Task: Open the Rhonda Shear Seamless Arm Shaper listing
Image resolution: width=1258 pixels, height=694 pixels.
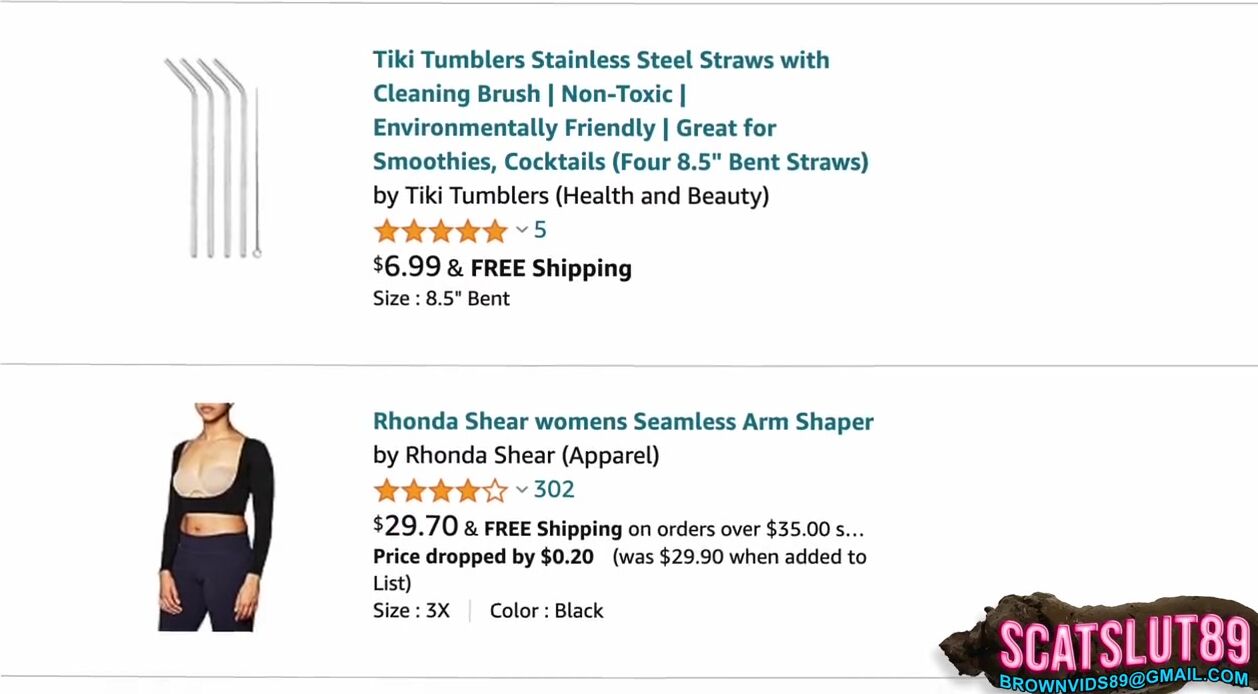Action: (x=623, y=421)
